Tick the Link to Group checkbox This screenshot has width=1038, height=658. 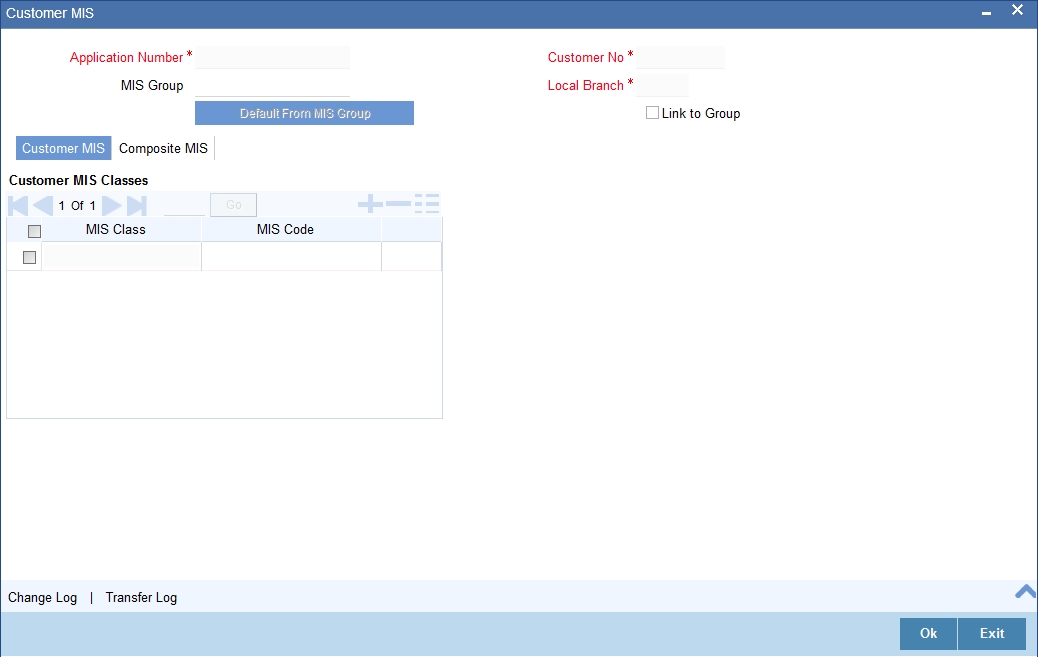[x=652, y=113]
